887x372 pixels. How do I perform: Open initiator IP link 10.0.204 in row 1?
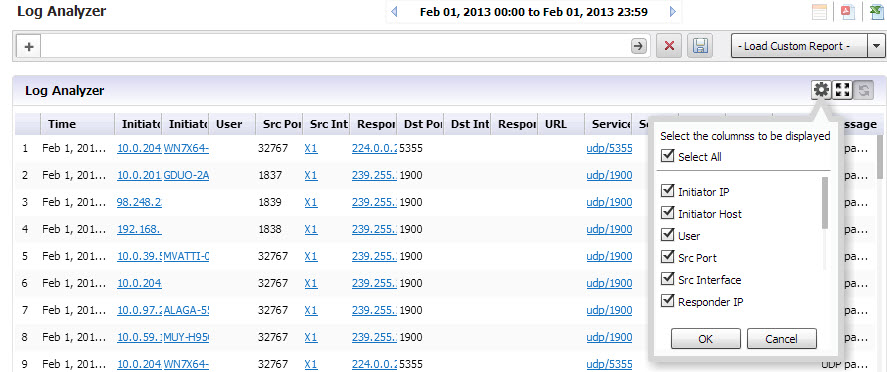139,149
